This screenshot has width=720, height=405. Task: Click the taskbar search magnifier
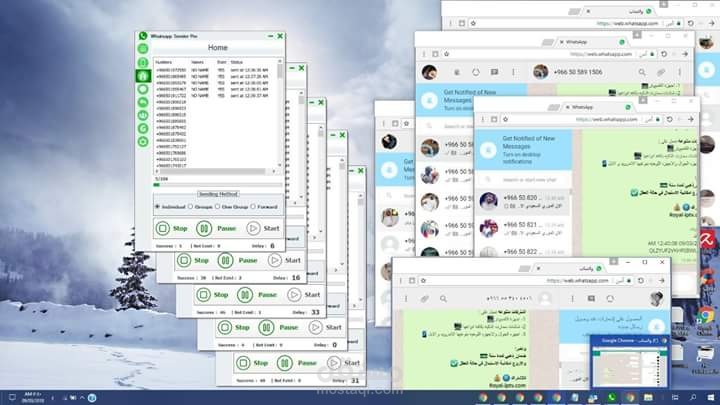coord(692,397)
